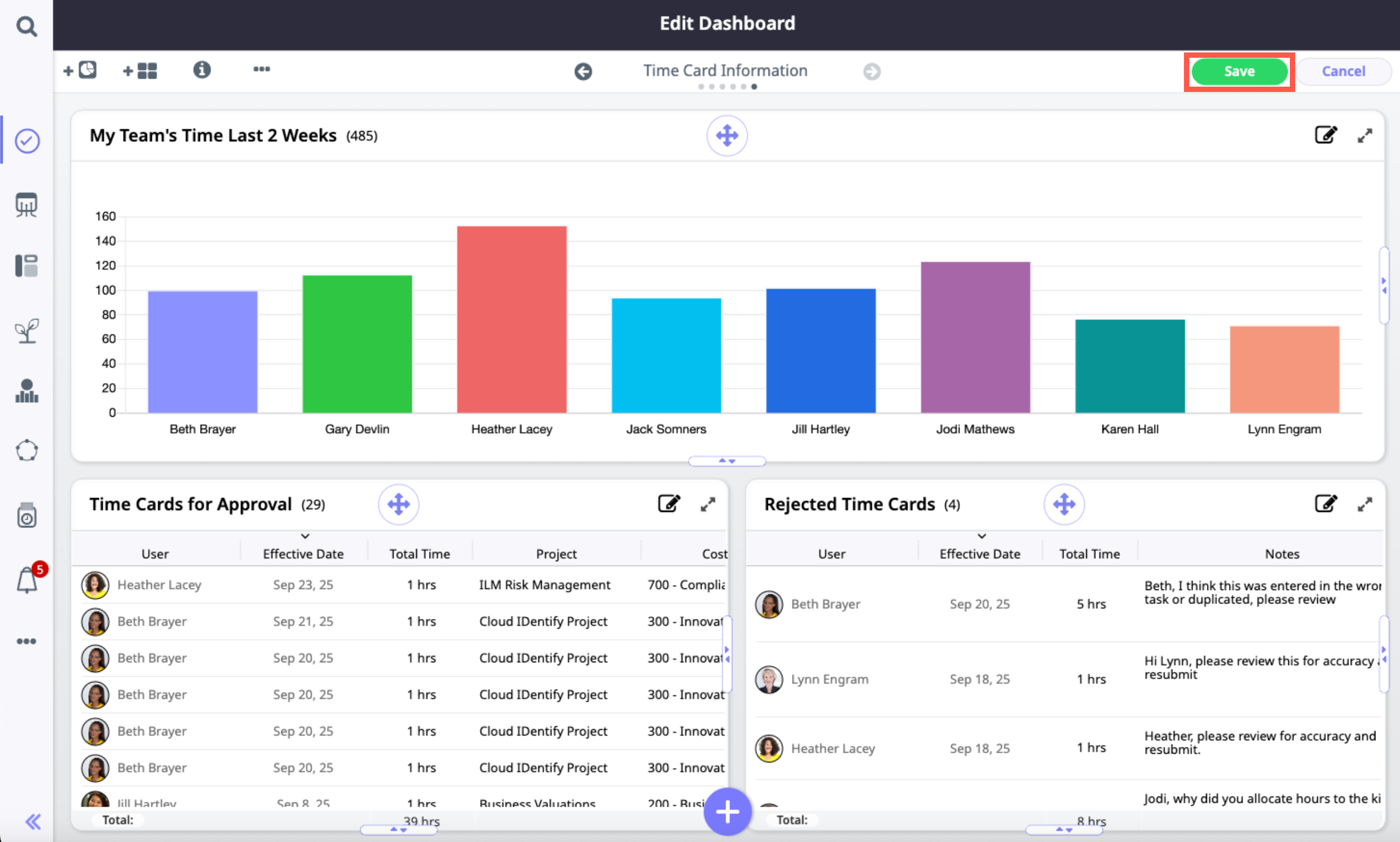Select the first dashboard page dot

(x=702, y=87)
